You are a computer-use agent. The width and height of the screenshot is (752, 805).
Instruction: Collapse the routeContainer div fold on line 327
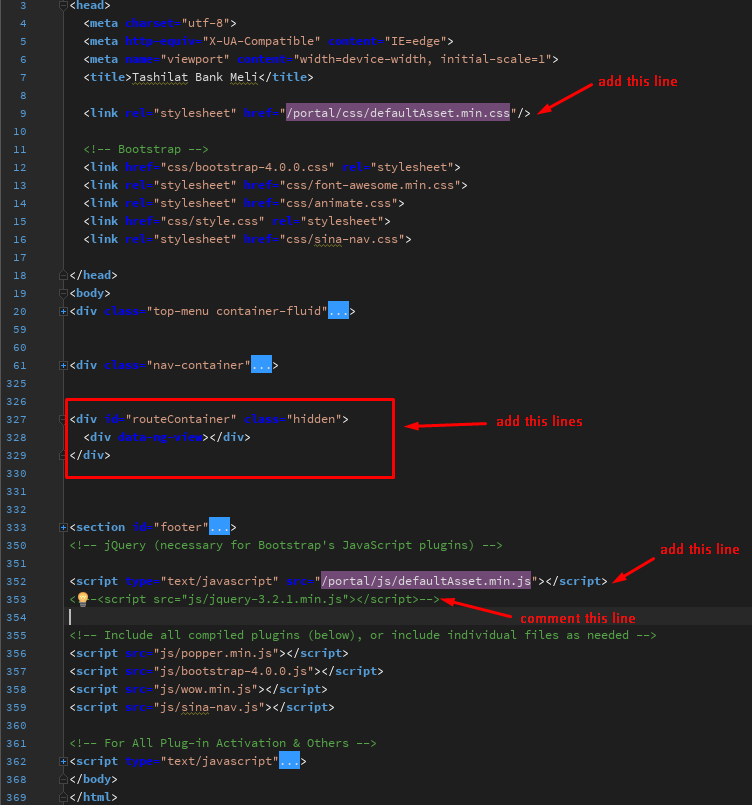[63, 419]
